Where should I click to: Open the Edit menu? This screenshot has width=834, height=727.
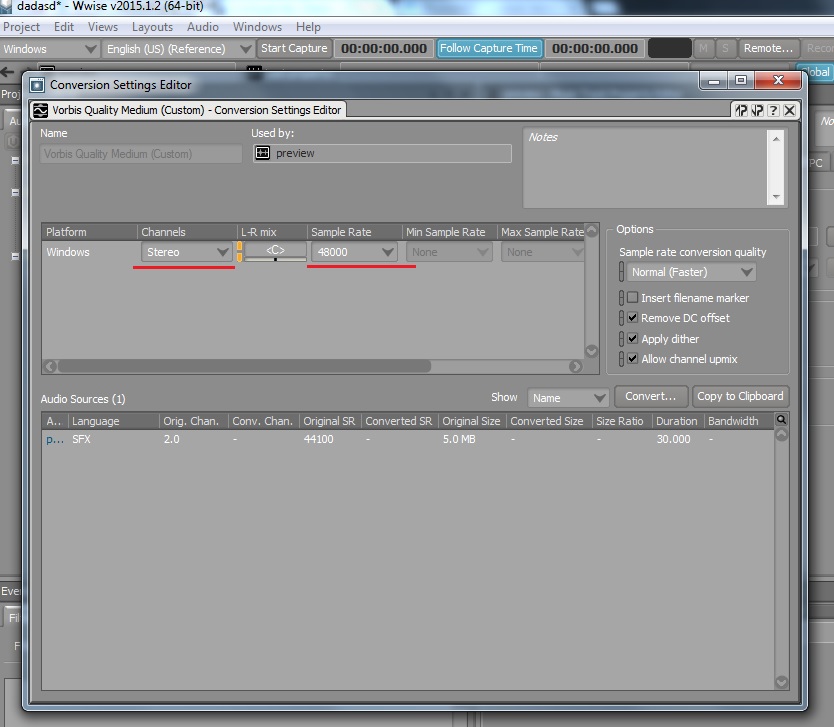pos(64,27)
